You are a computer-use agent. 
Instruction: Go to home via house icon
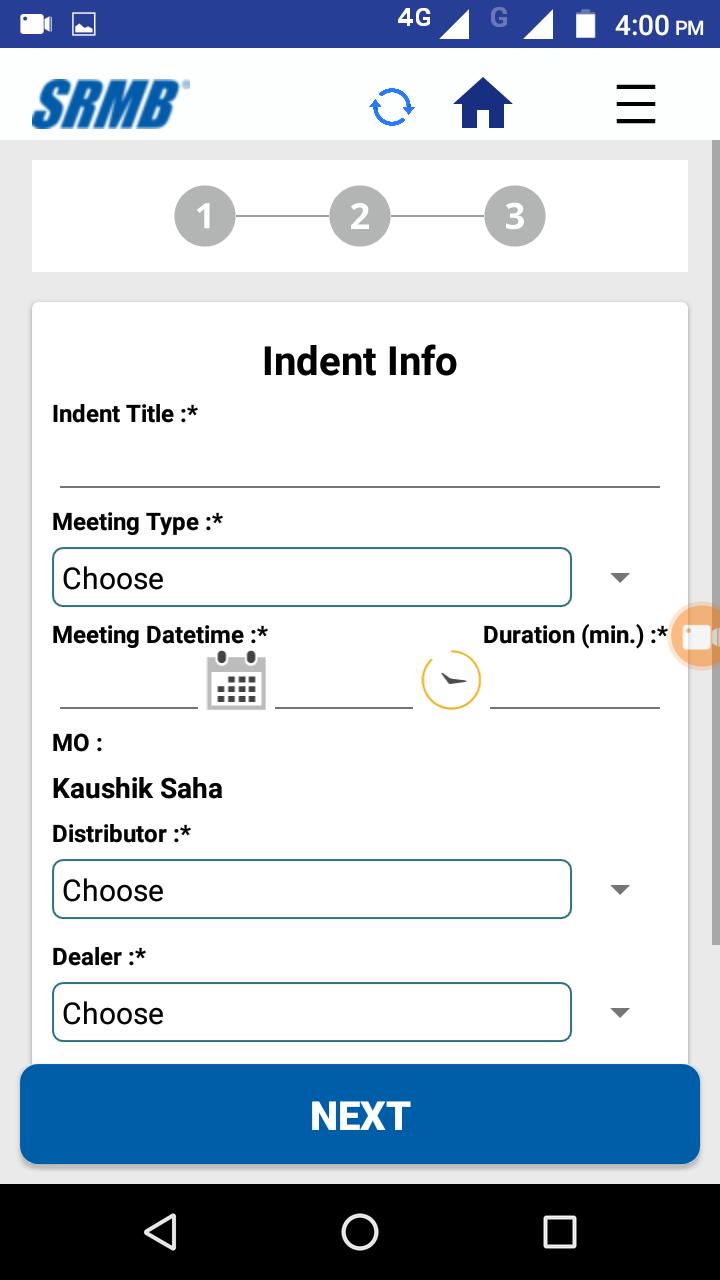point(483,104)
